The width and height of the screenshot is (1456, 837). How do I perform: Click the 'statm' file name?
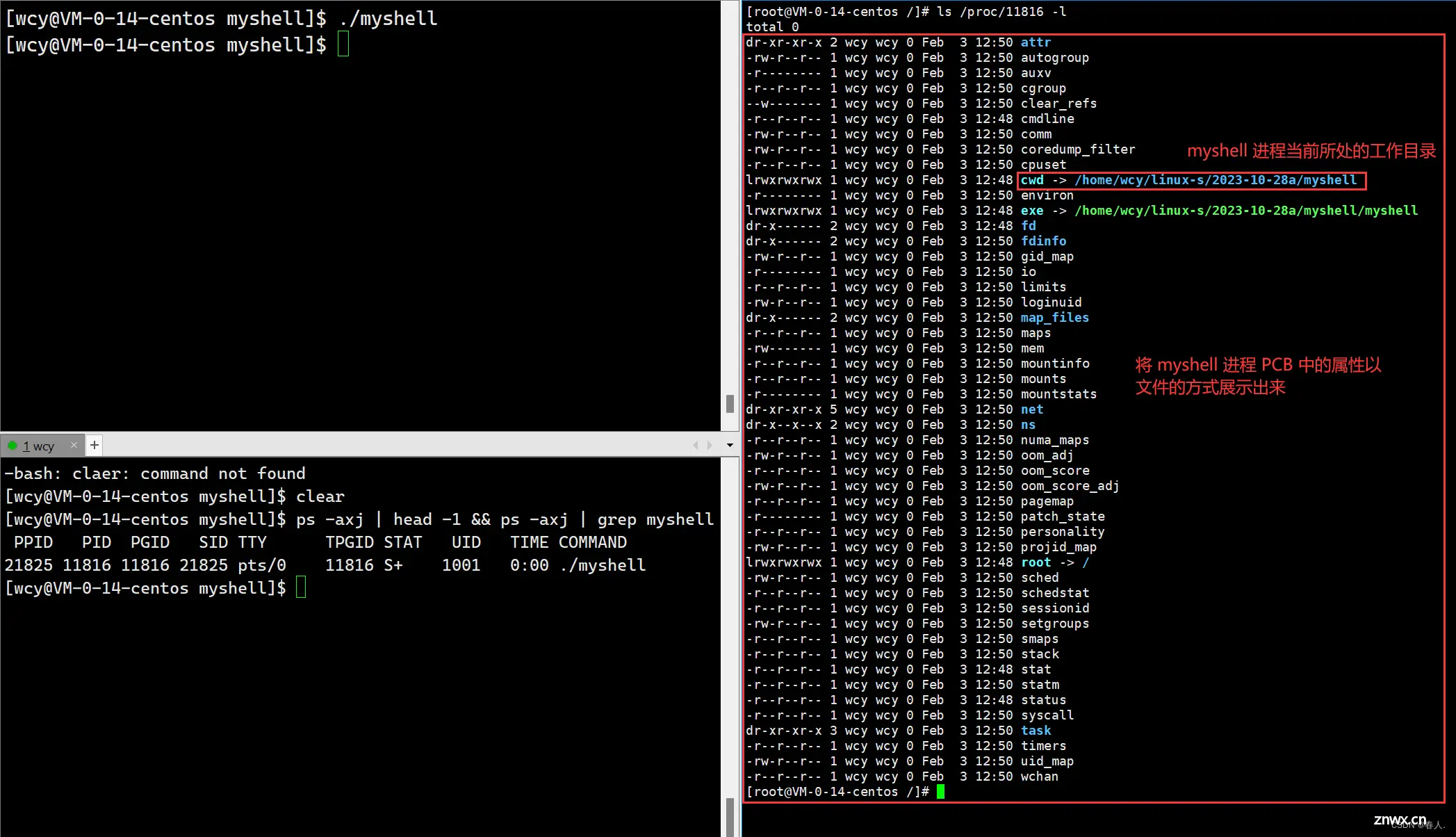coord(1040,685)
